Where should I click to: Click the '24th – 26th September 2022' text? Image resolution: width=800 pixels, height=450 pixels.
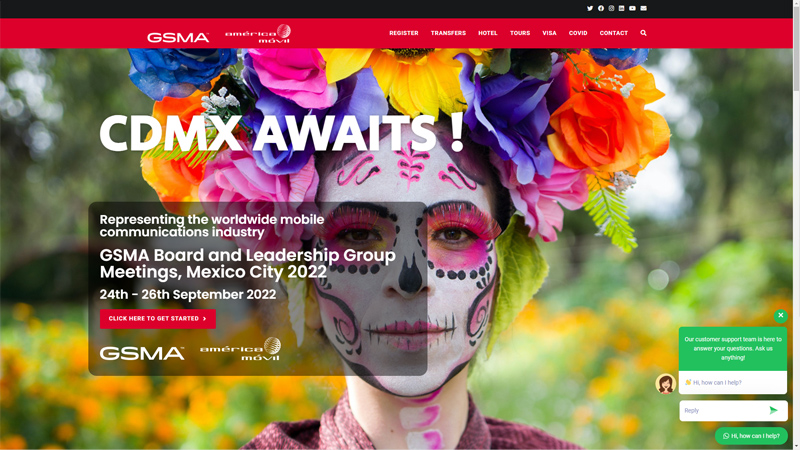188,294
